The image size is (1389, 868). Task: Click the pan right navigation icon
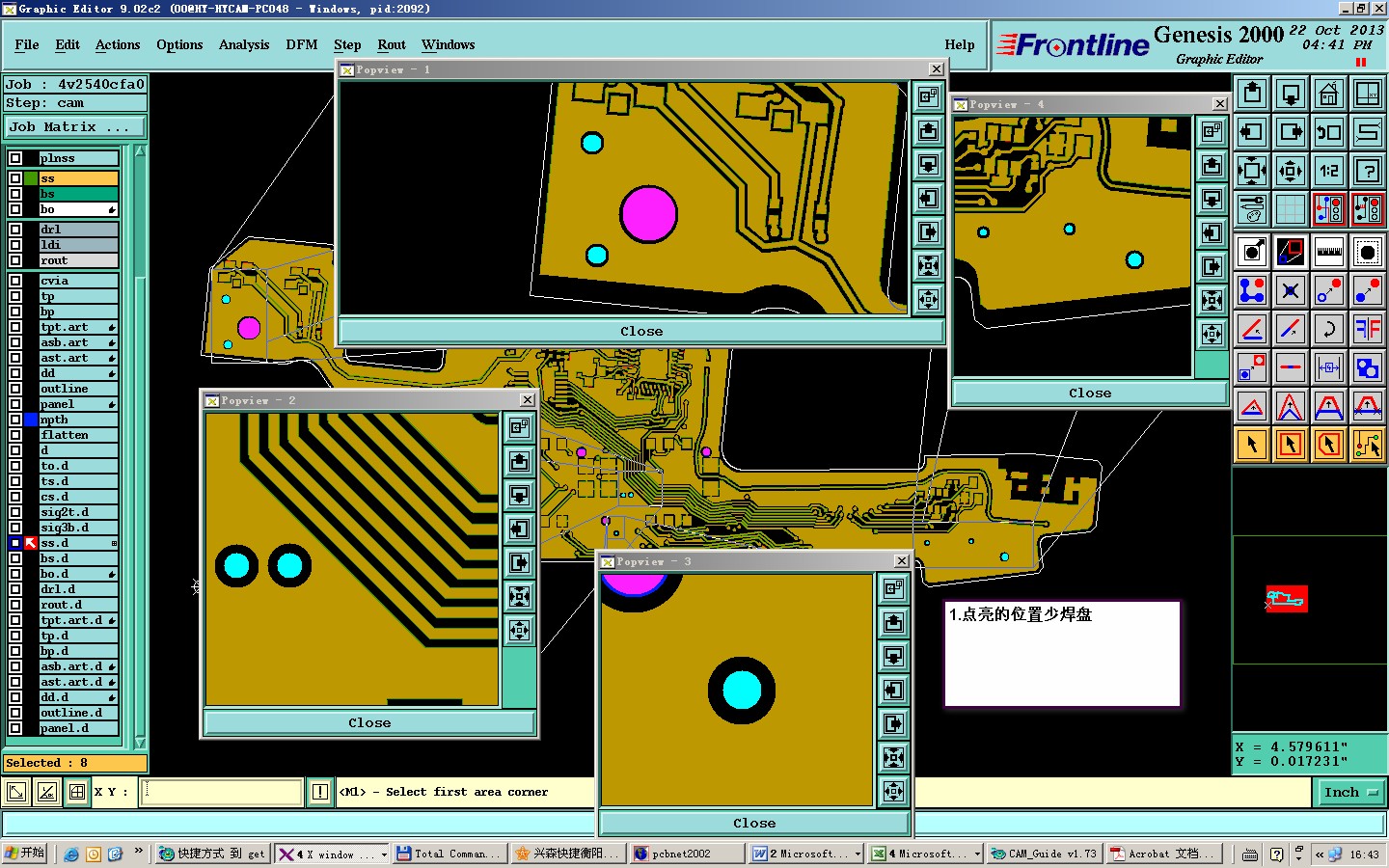(1291, 132)
